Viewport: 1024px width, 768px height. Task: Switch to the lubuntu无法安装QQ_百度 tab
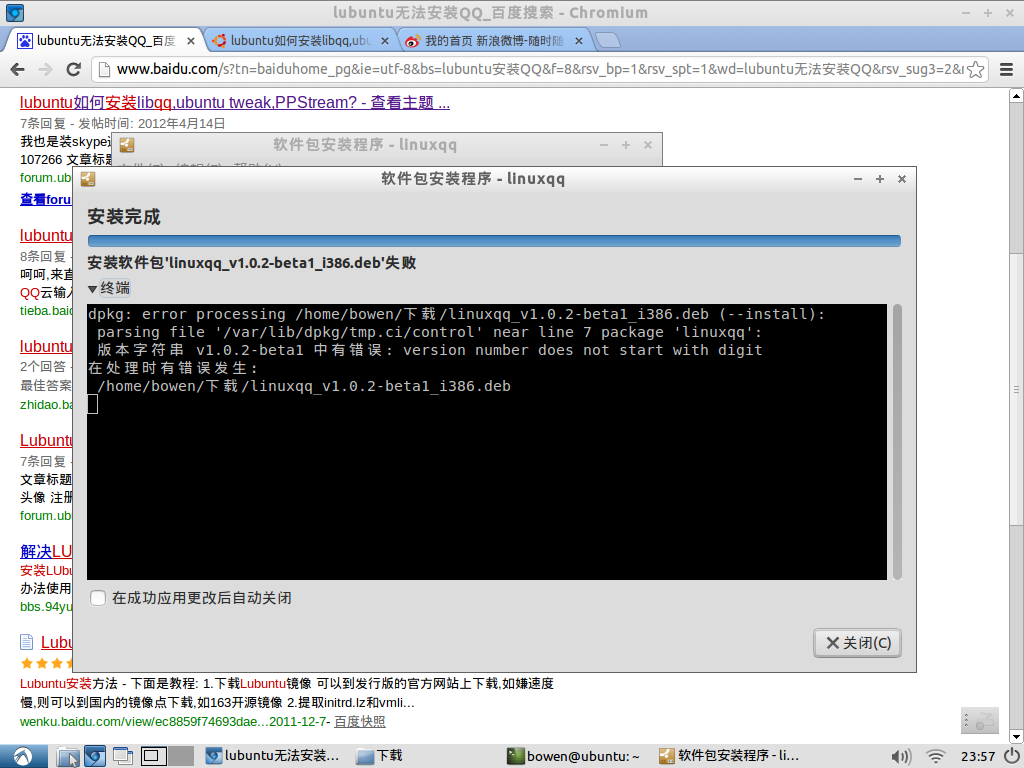[105, 40]
